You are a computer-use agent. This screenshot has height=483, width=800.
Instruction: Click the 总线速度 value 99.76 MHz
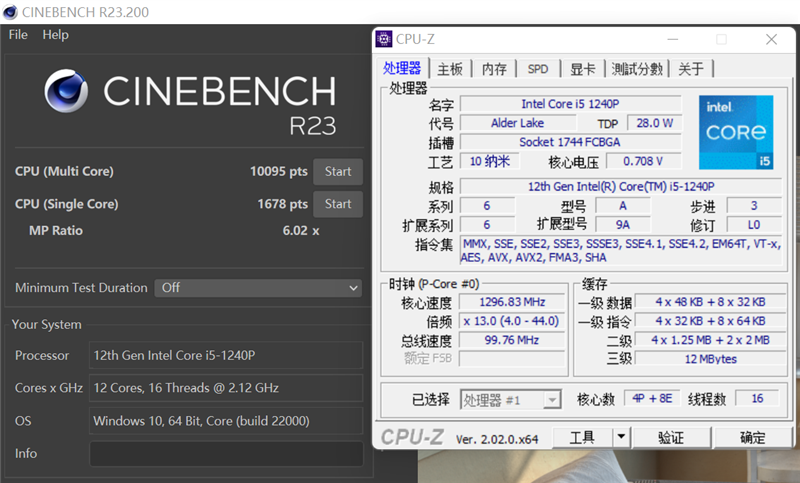coord(512,340)
